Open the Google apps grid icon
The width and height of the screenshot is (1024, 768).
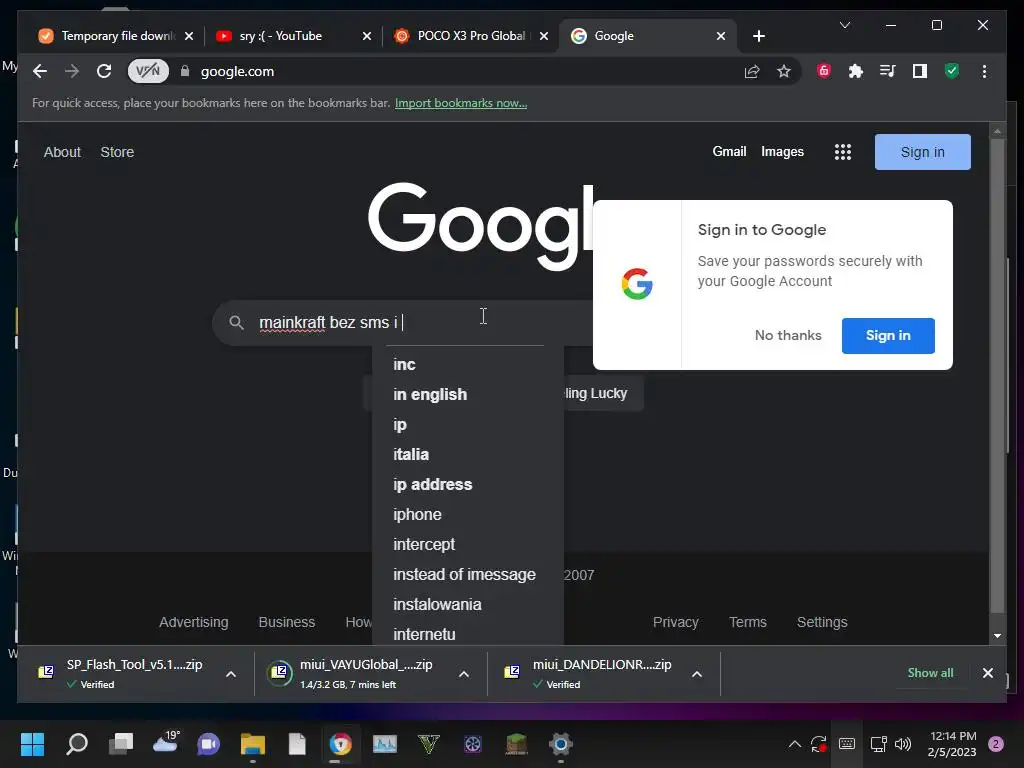click(843, 152)
